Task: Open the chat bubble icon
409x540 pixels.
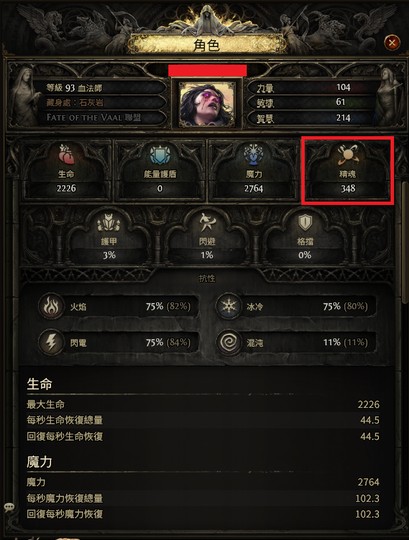Action: (x=9, y=507)
